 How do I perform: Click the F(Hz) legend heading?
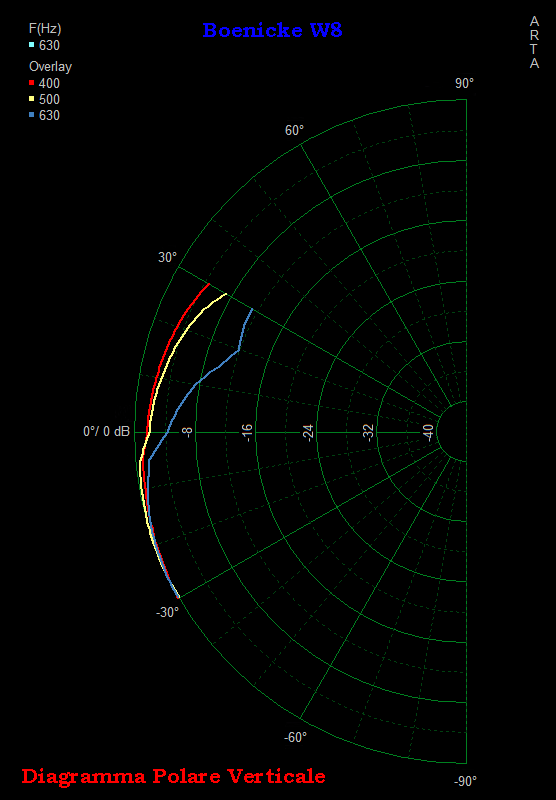click(x=45, y=29)
